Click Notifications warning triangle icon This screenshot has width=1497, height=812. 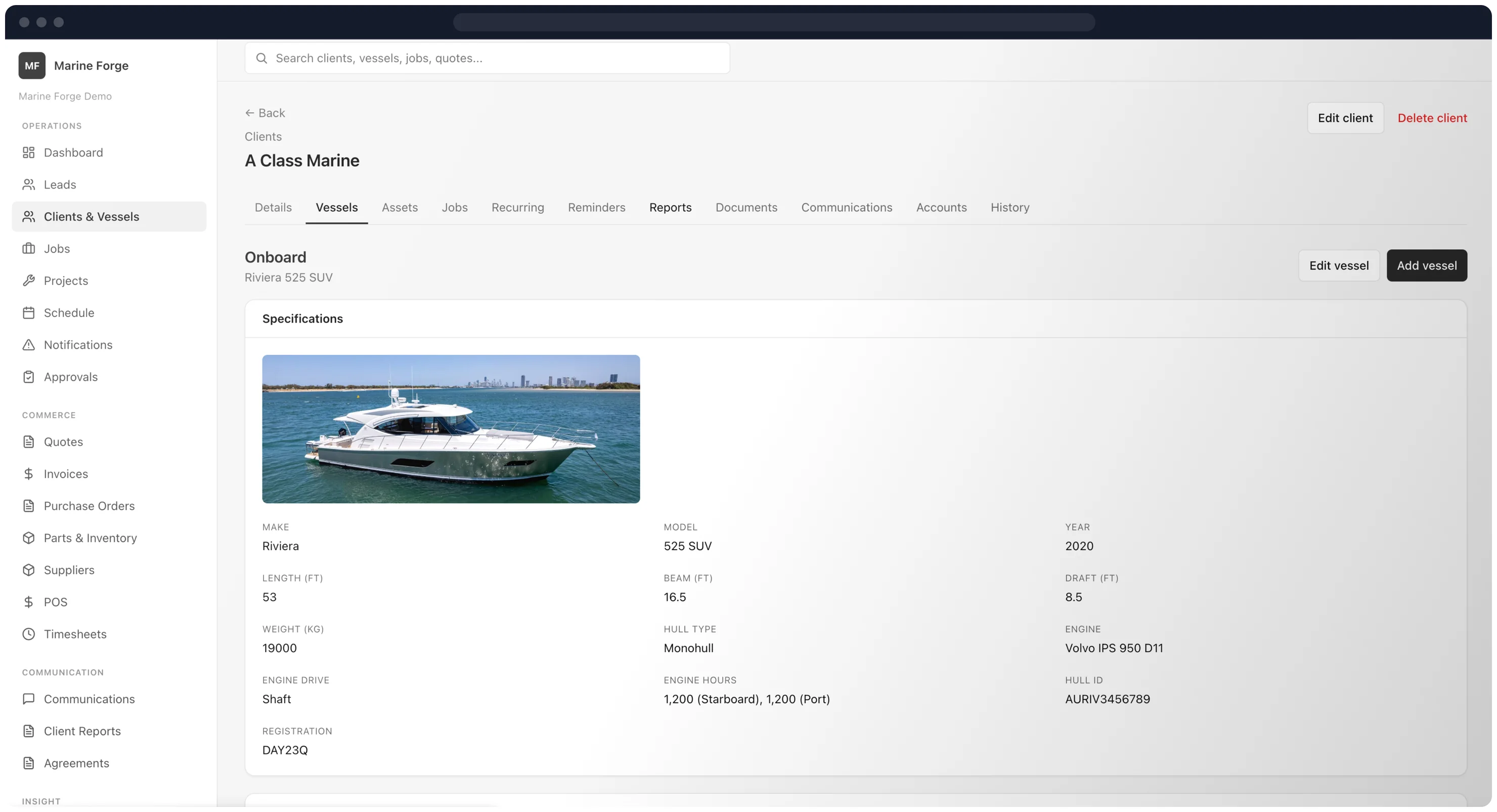coord(28,344)
